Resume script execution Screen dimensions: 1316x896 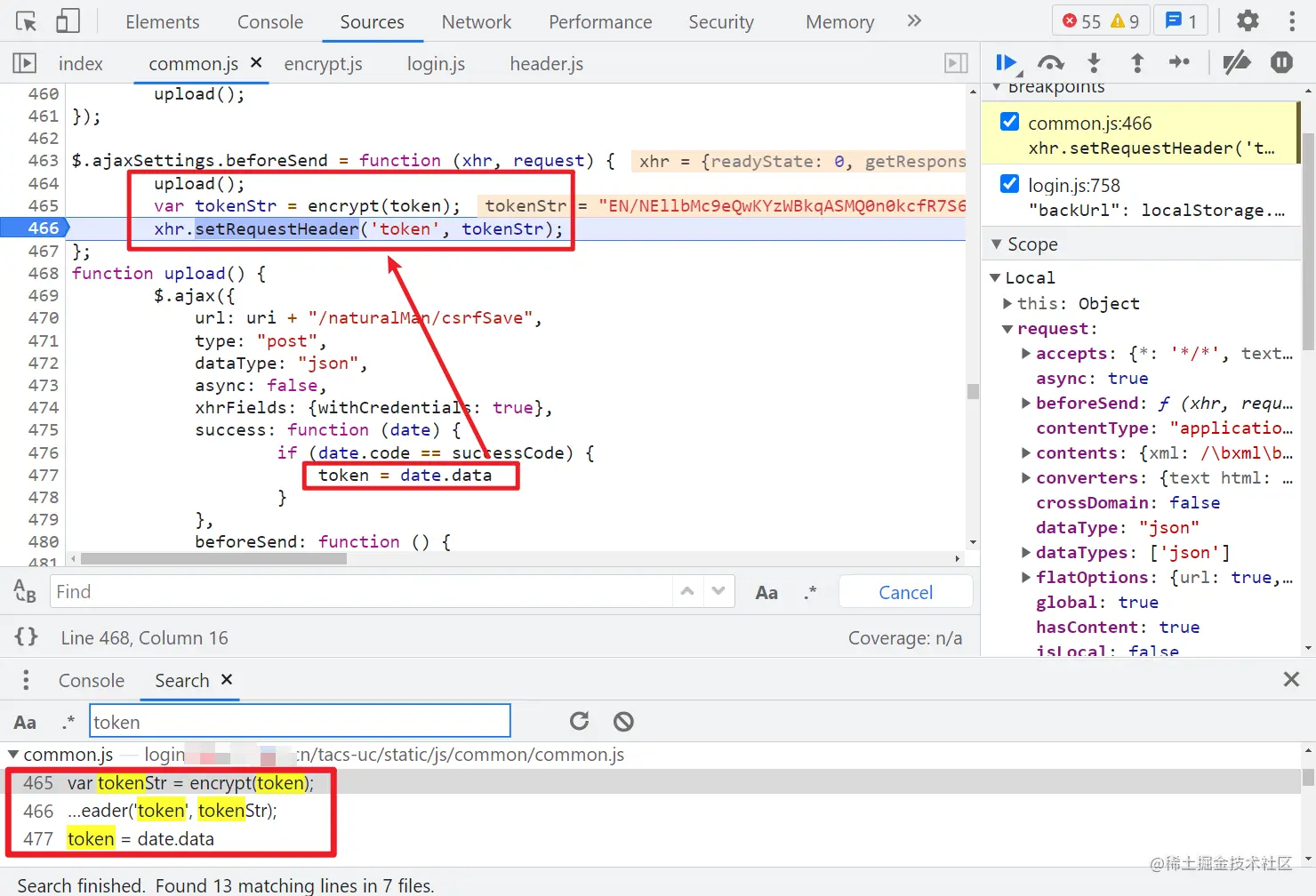pos(1008,62)
